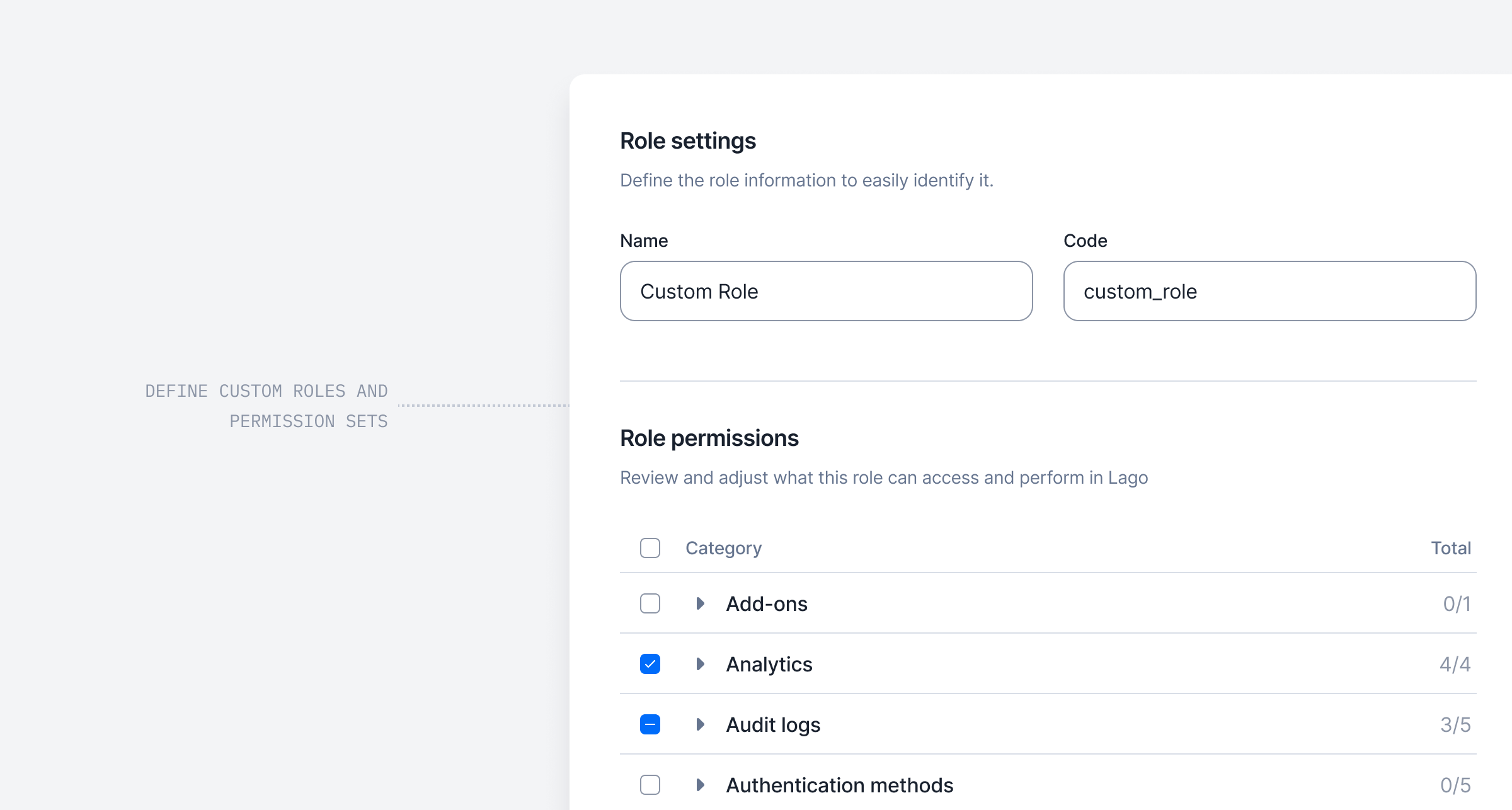1512x810 pixels.
Task: Click the Code input field
Action: tap(1269, 291)
